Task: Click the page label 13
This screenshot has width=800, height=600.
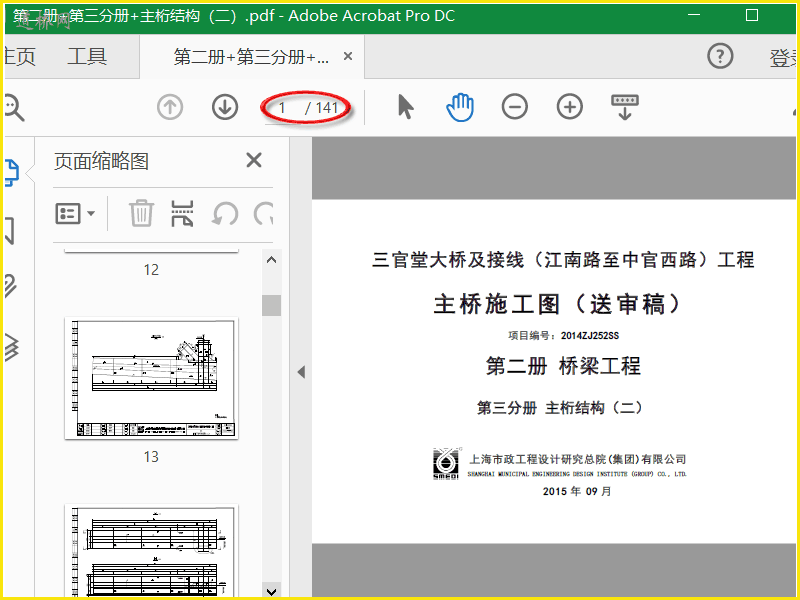Action: click(151, 456)
